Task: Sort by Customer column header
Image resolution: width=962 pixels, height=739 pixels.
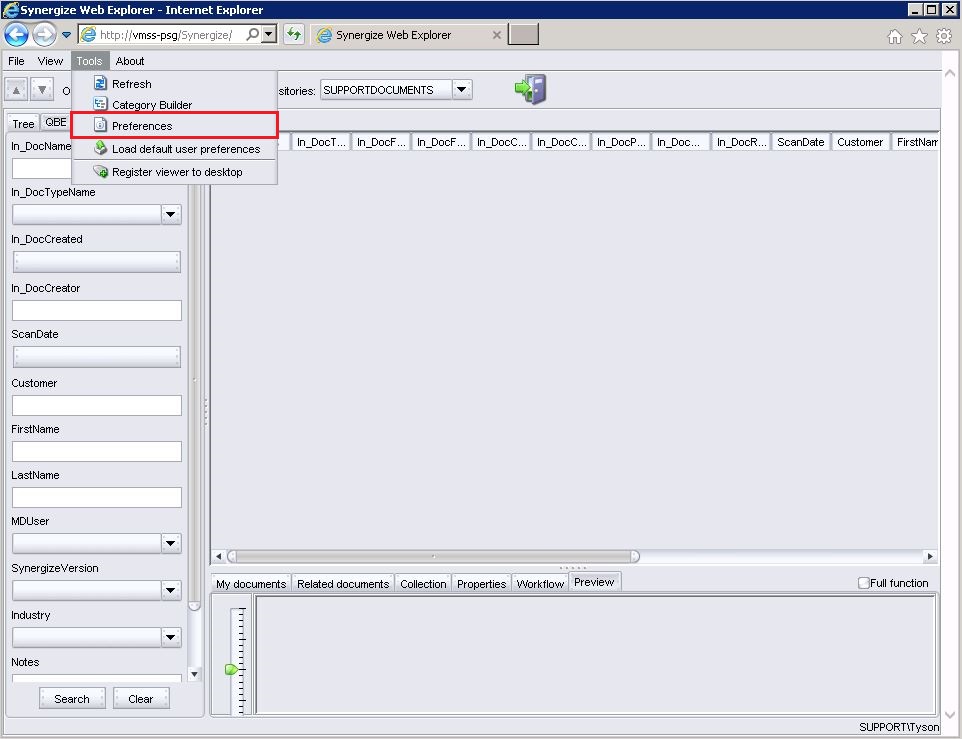Action: [x=860, y=142]
